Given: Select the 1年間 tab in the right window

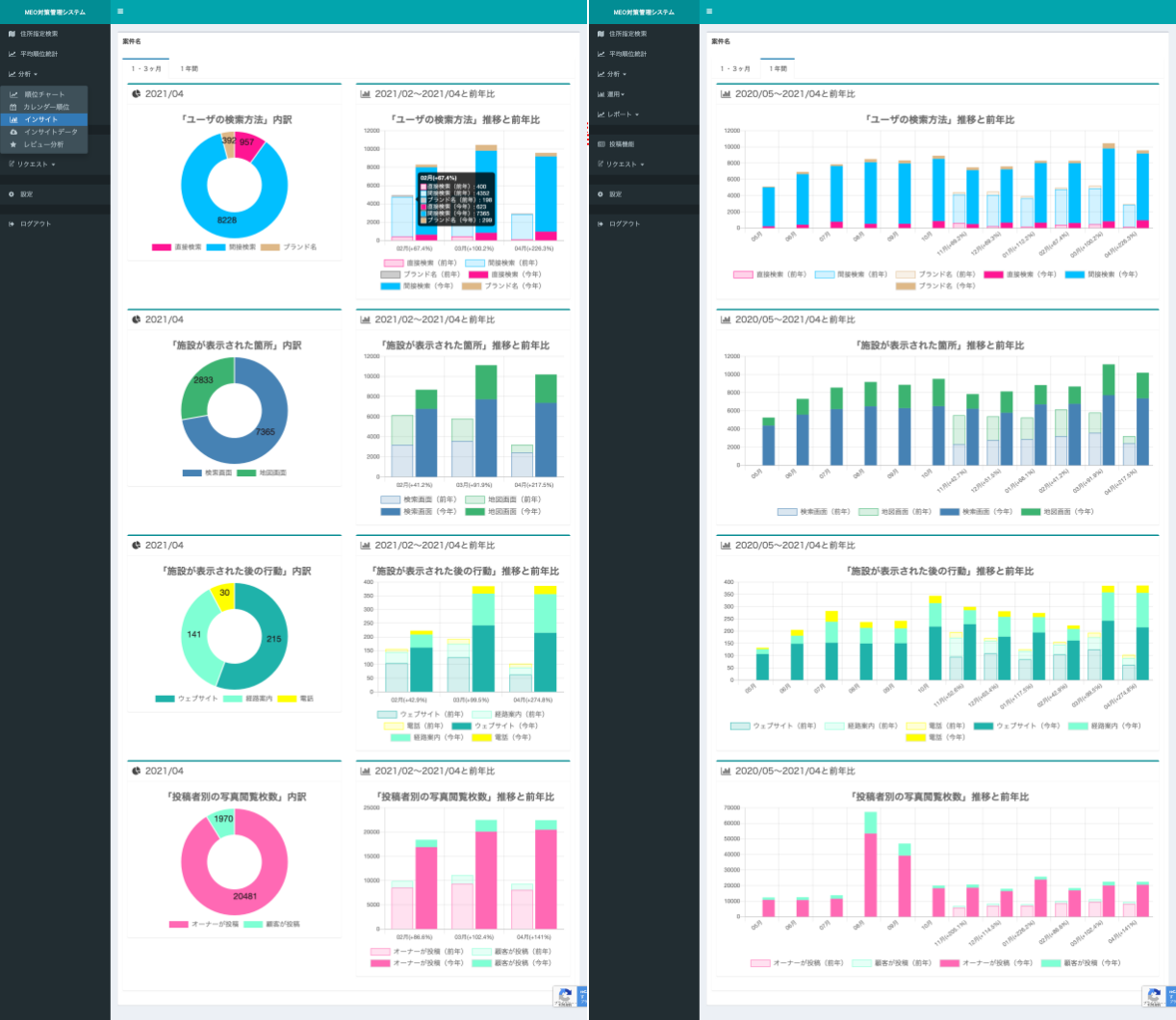Looking at the screenshot, I should pyautogui.click(x=779, y=68).
